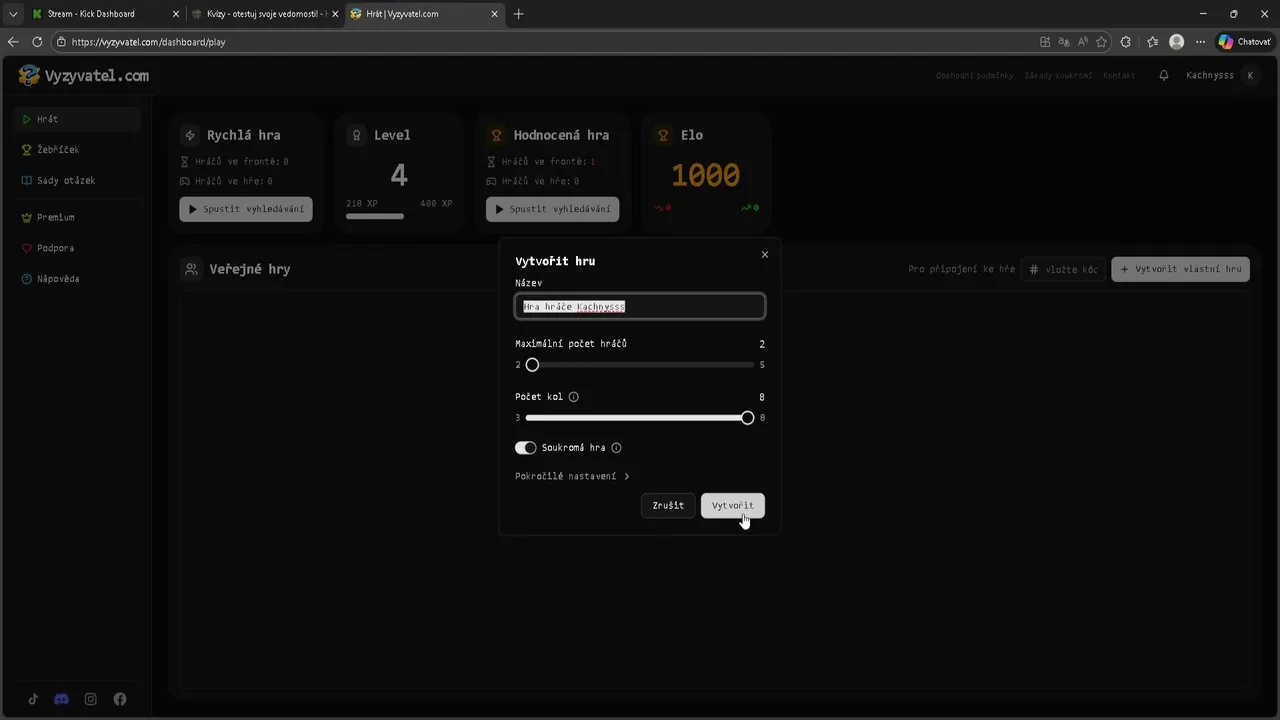Open the tab search dropdown
This screenshot has width=1280, height=720.
click(x=12, y=14)
